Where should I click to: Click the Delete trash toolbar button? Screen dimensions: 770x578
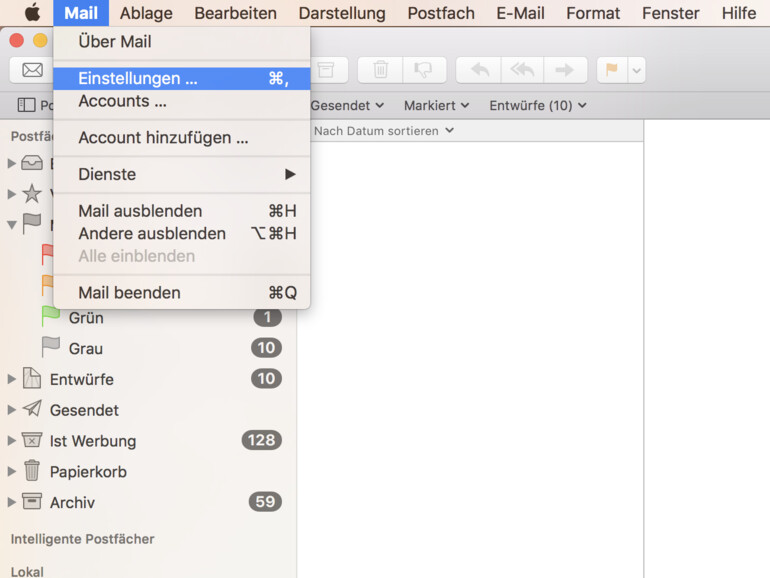[381, 70]
